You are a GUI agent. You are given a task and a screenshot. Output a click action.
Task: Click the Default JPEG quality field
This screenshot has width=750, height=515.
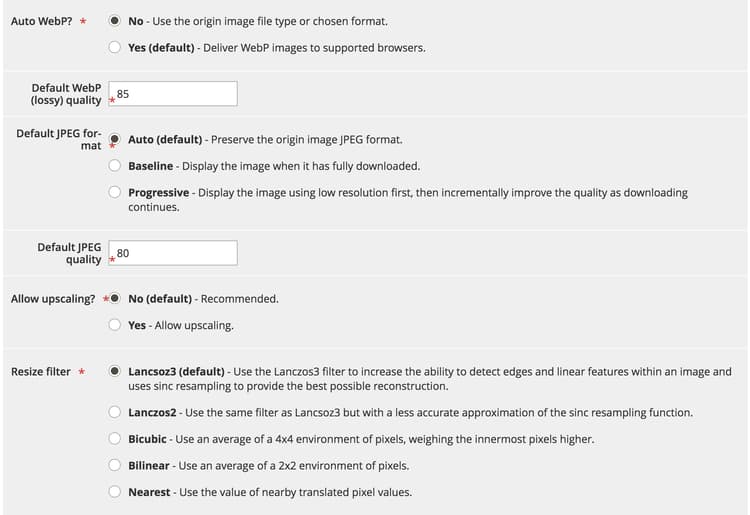click(x=173, y=253)
